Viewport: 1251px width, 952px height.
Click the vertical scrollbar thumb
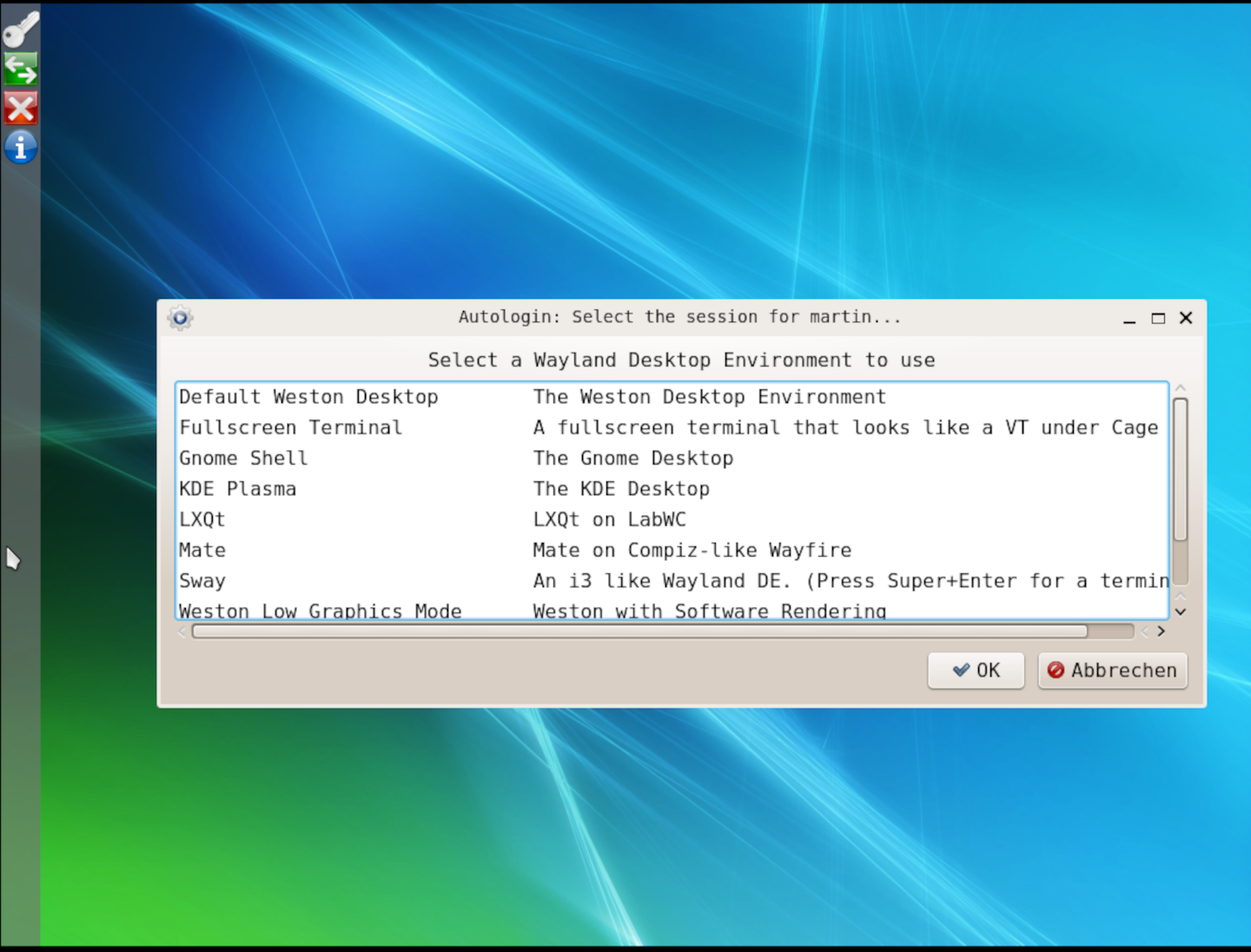(1180, 469)
